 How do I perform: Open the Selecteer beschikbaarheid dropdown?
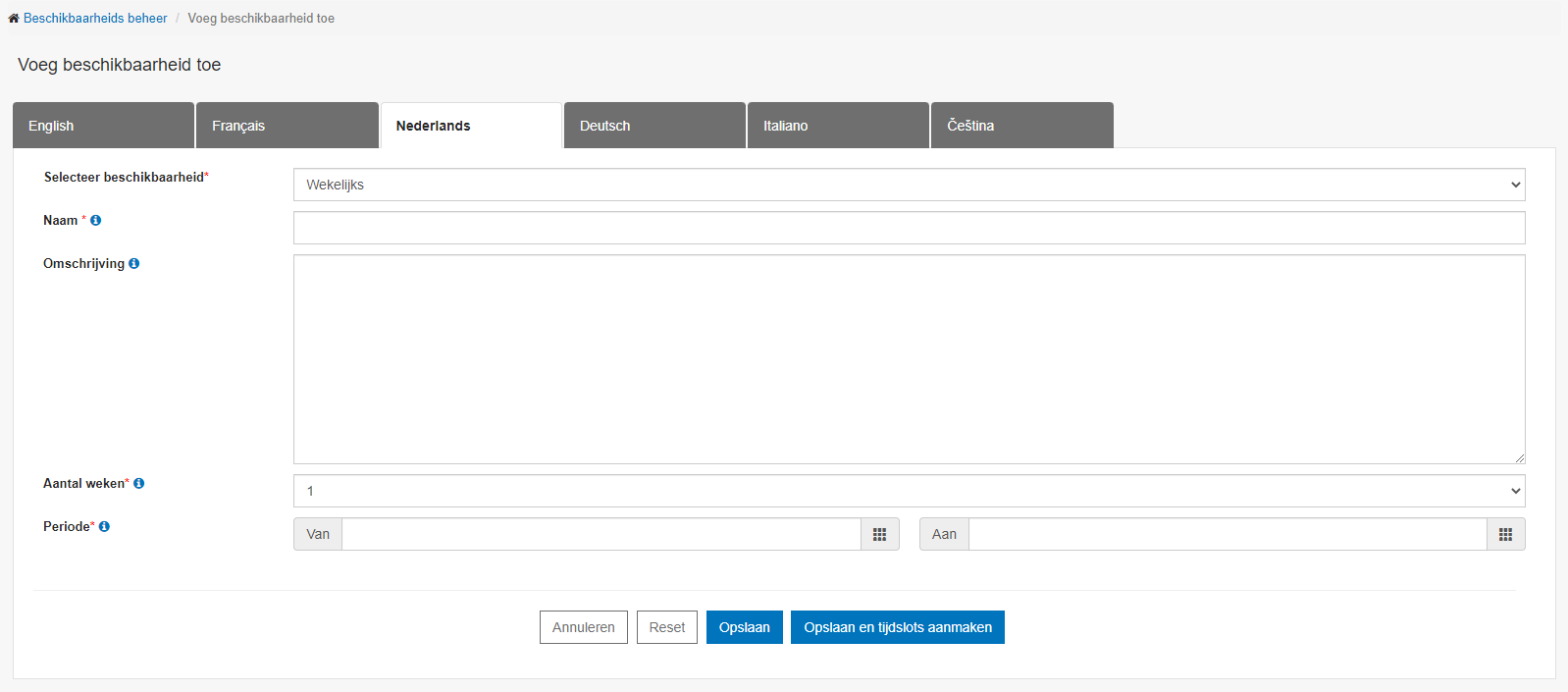click(x=909, y=185)
